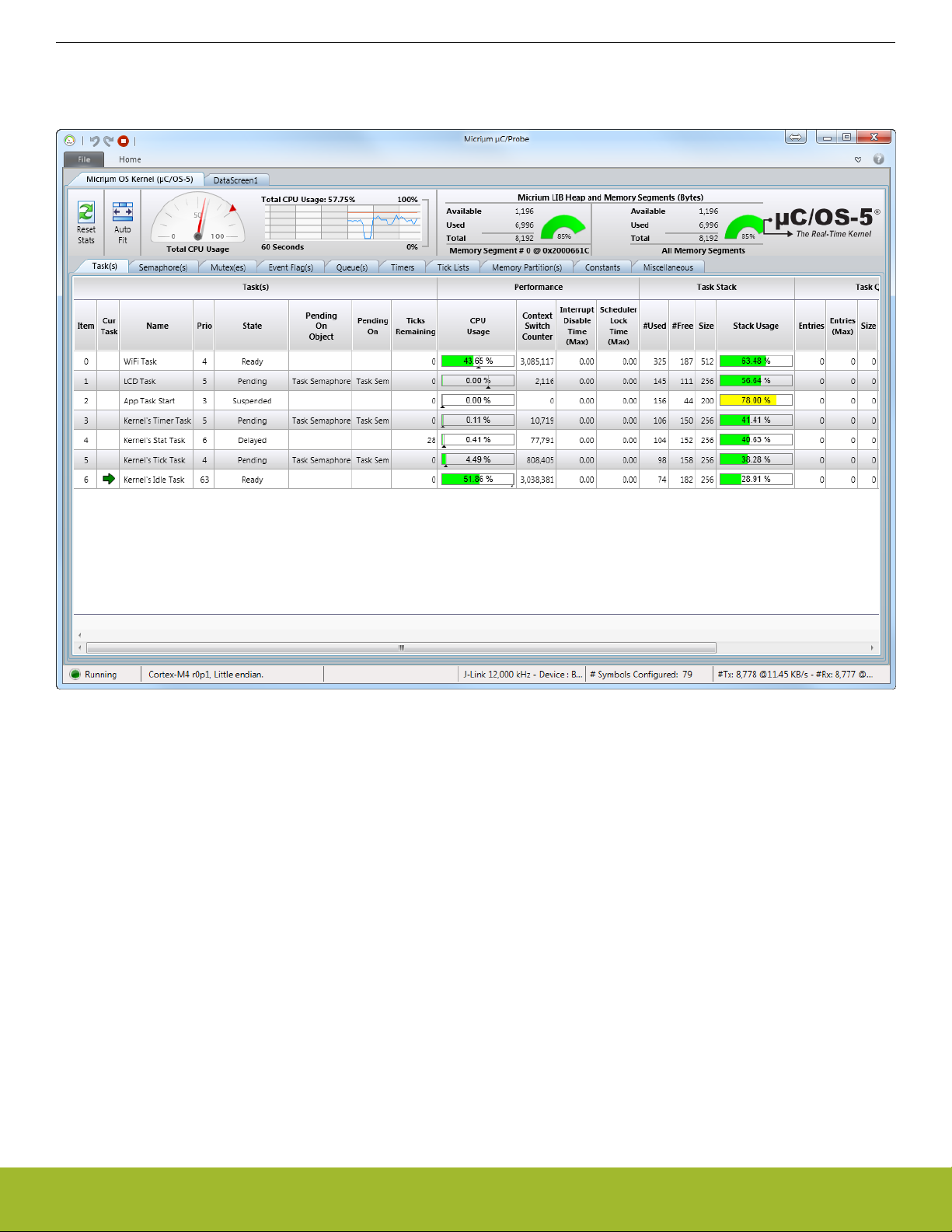This screenshot has height=1232, width=952.
Task: Click the green Running status indicator
Action: pos(75,675)
